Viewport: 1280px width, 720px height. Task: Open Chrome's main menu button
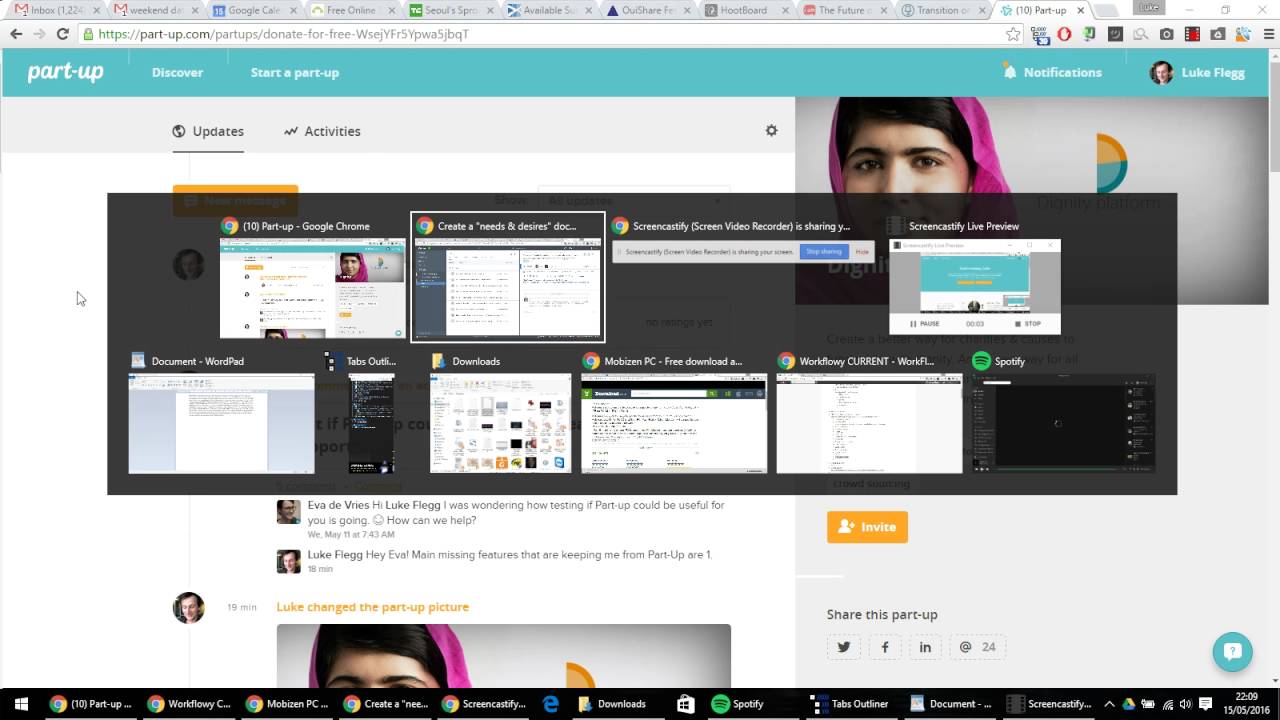point(1267,33)
